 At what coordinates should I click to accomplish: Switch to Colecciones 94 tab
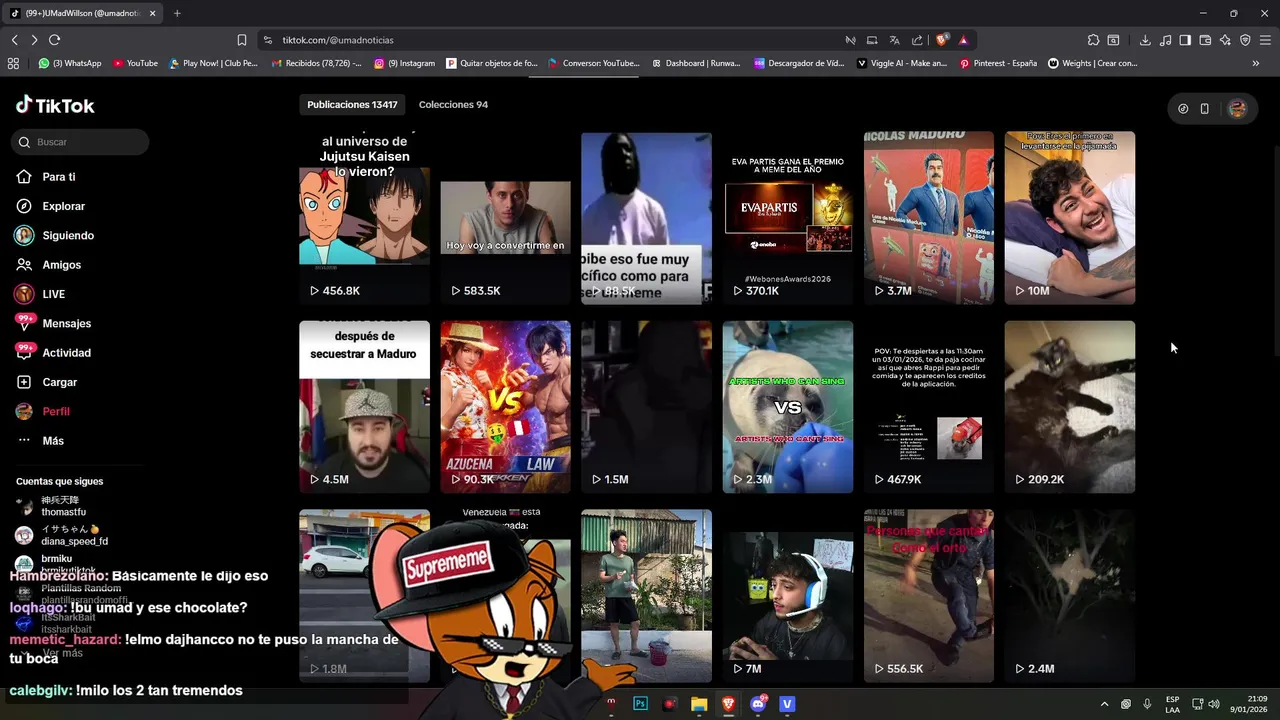[453, 104]
